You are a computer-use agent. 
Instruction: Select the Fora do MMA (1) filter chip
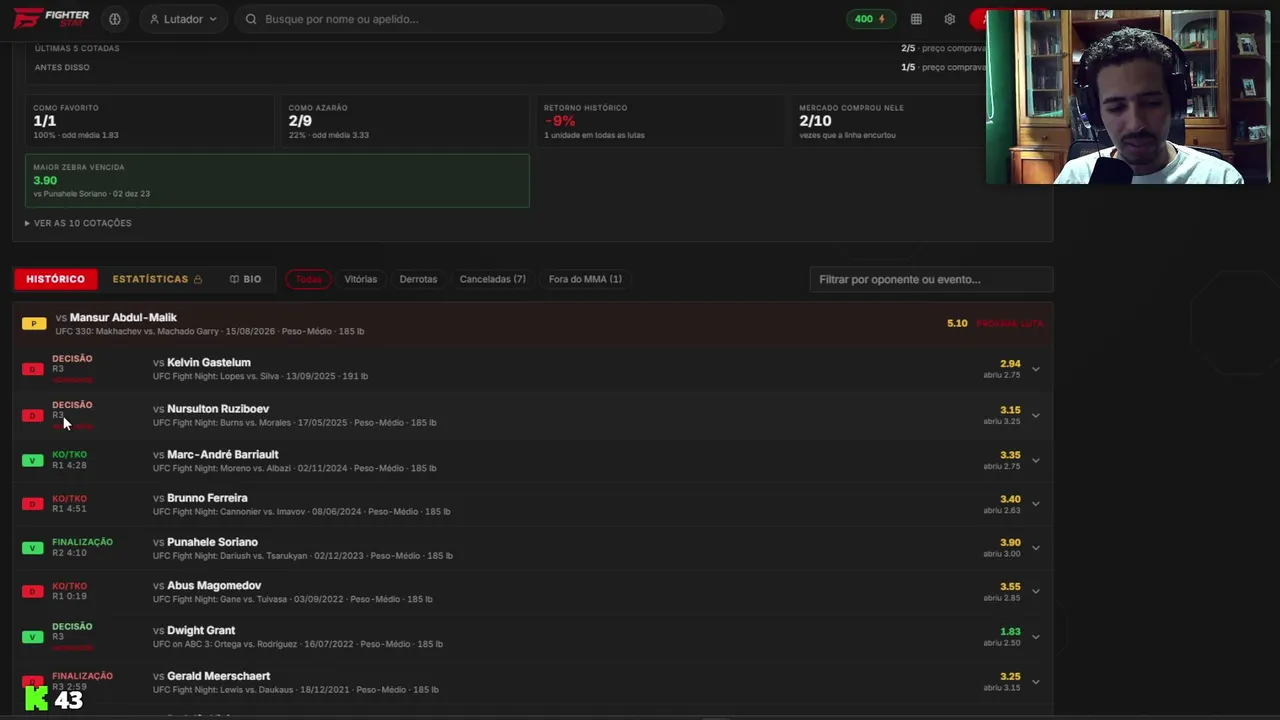[585, 279]
